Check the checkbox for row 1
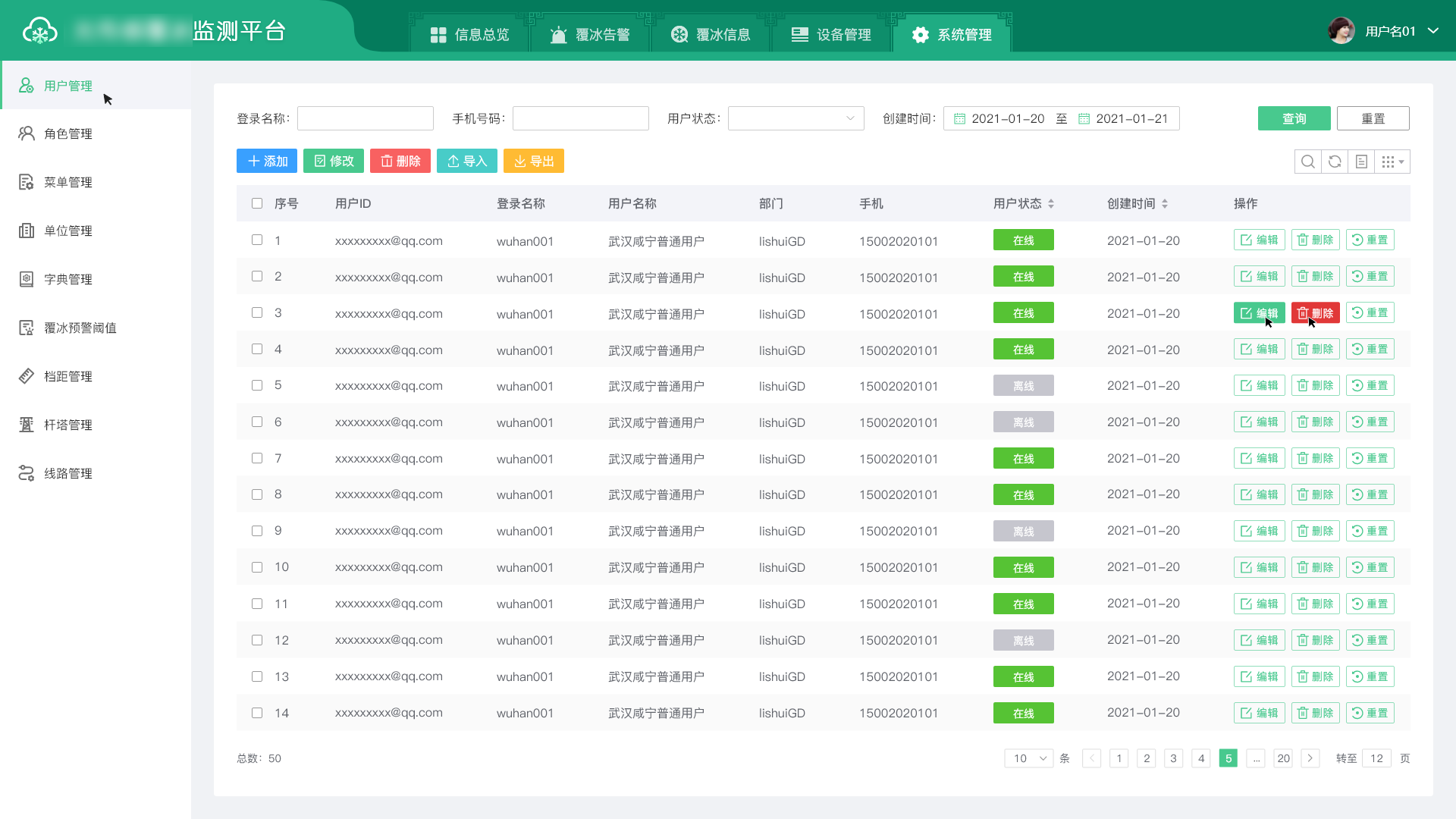The height and width of the screenshot is (819, 1456). [x=257, y=240]
